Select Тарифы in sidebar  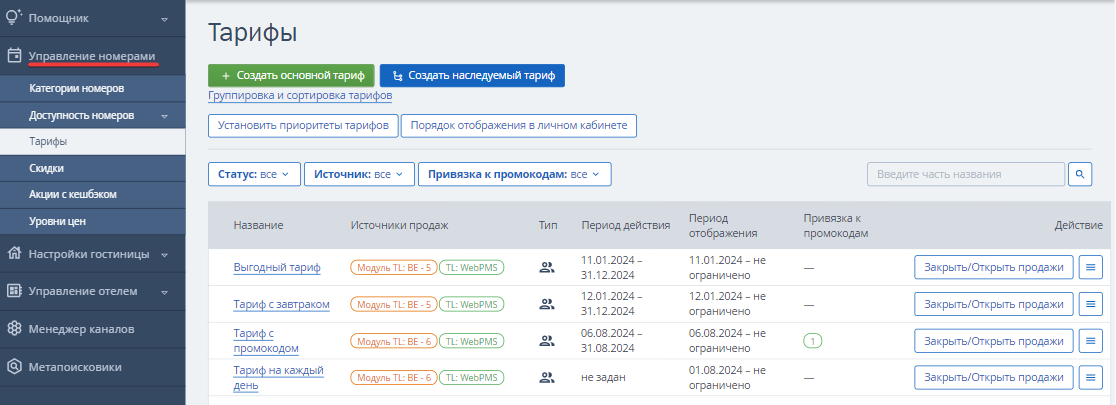[93, 142]
